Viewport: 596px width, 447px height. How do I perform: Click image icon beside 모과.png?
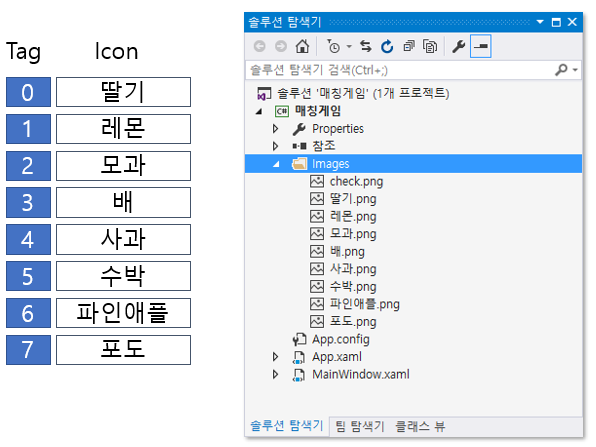(x=317, y=234)
